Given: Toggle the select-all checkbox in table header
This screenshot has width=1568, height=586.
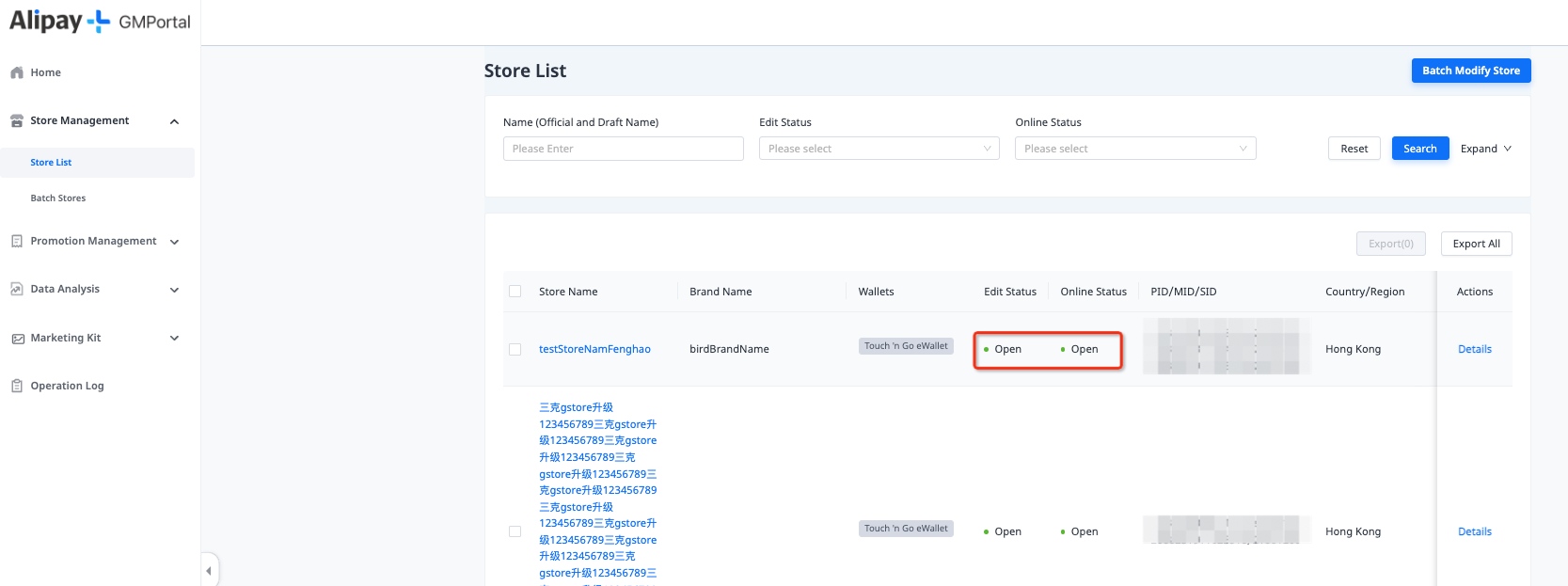Looking at the screenshot, I should click(x=515, y=292).
